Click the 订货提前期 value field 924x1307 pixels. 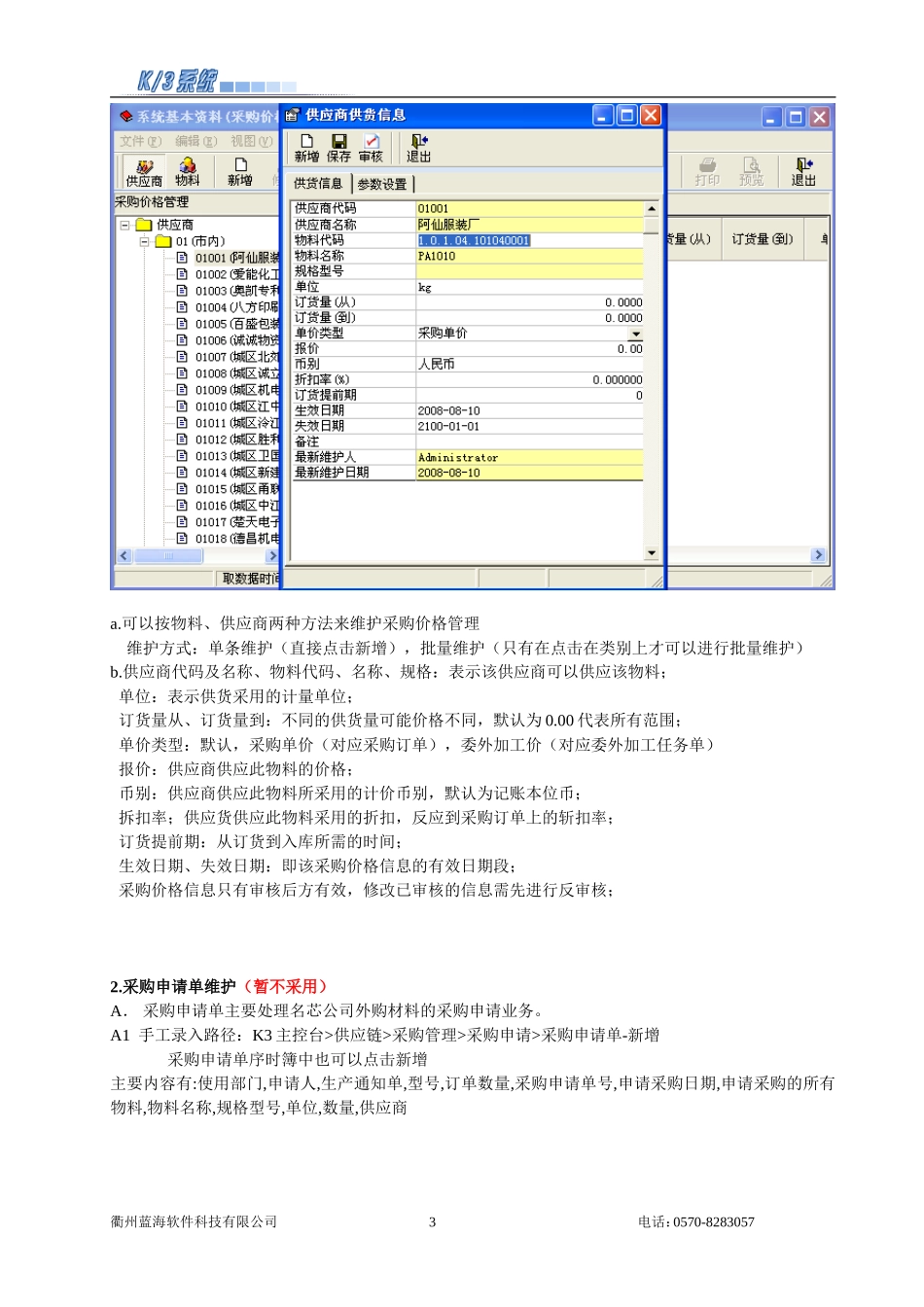[x=529, y=396]
